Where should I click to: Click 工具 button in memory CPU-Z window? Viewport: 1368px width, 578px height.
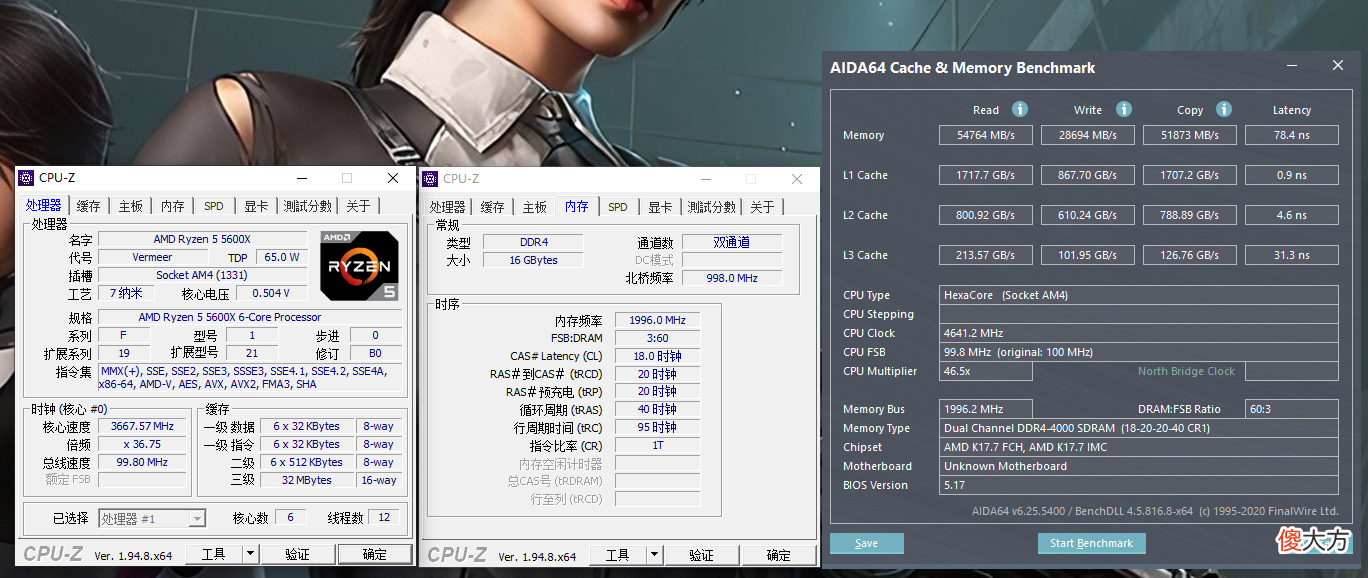[617, 555]
